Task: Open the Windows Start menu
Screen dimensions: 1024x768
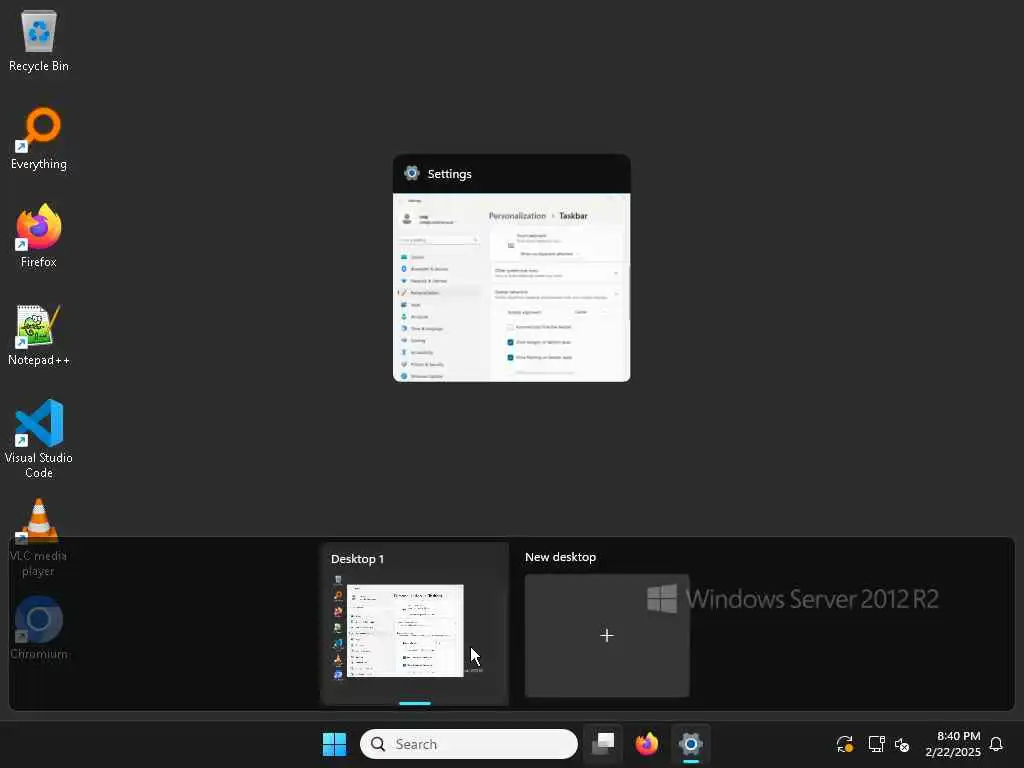Action: click(x=334, y=744)
